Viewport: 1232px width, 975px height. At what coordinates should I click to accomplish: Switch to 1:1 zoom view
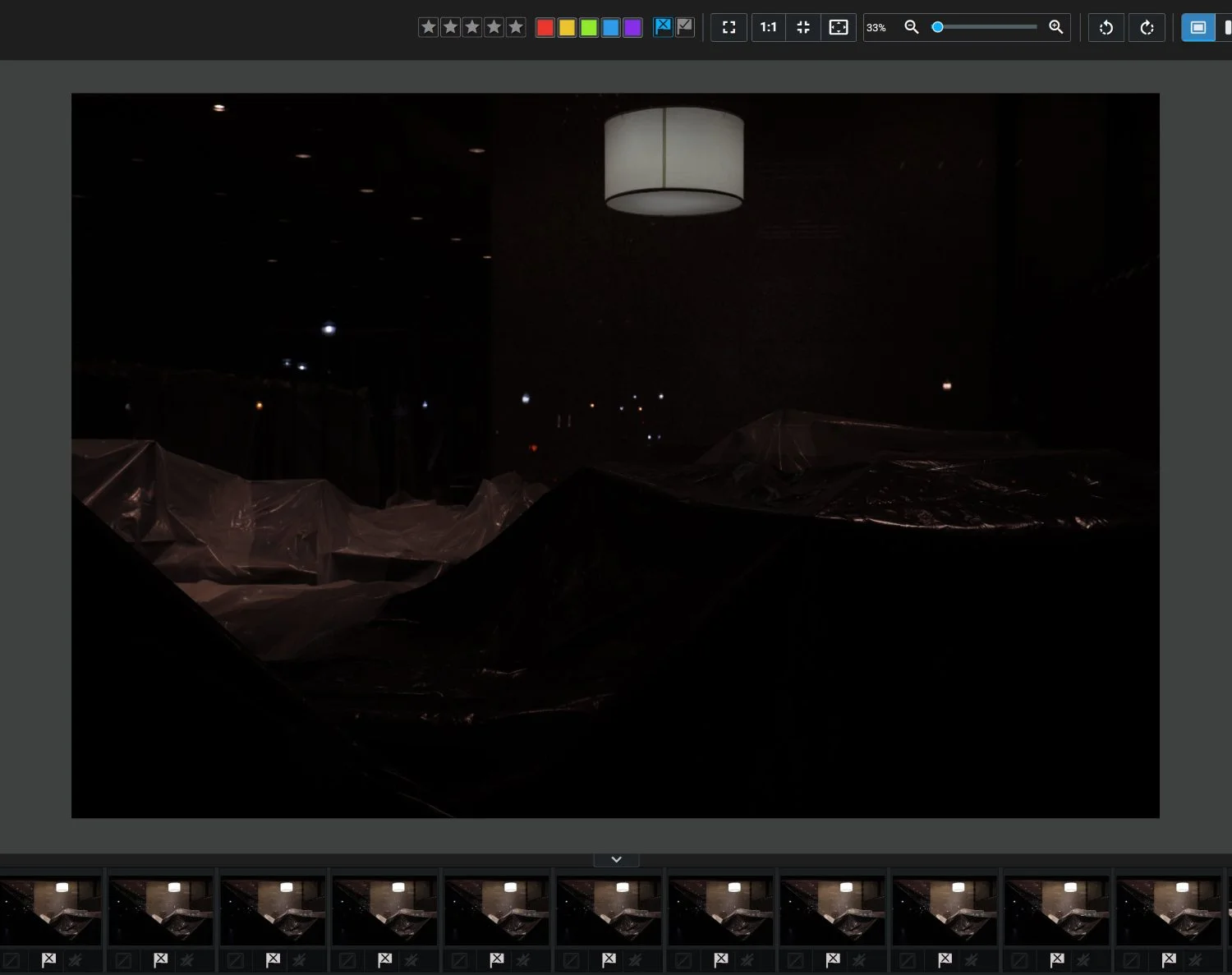(x=767, y=27)
